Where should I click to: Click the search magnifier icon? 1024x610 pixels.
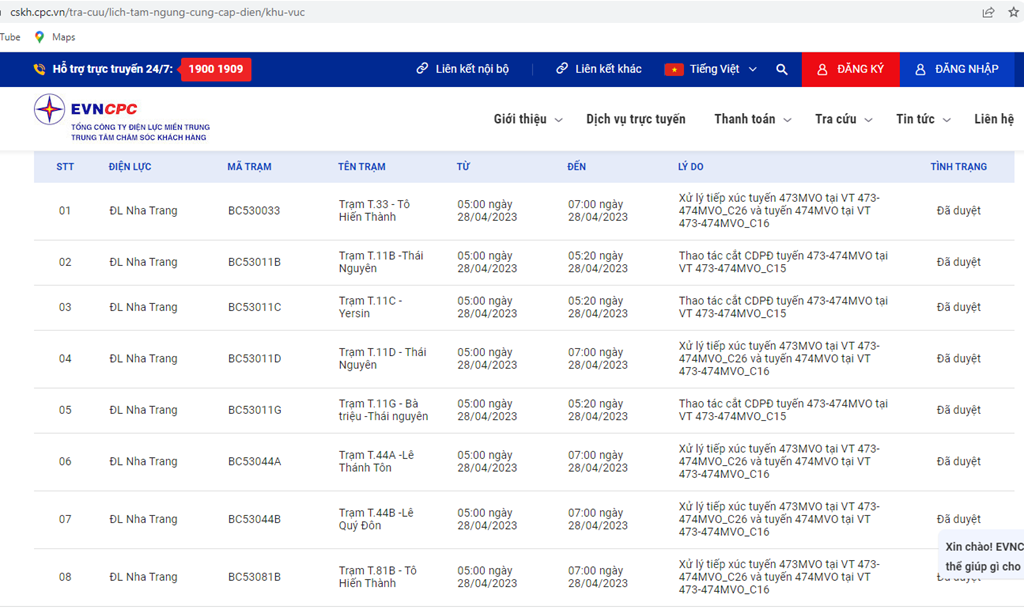[x=782, y=70]
